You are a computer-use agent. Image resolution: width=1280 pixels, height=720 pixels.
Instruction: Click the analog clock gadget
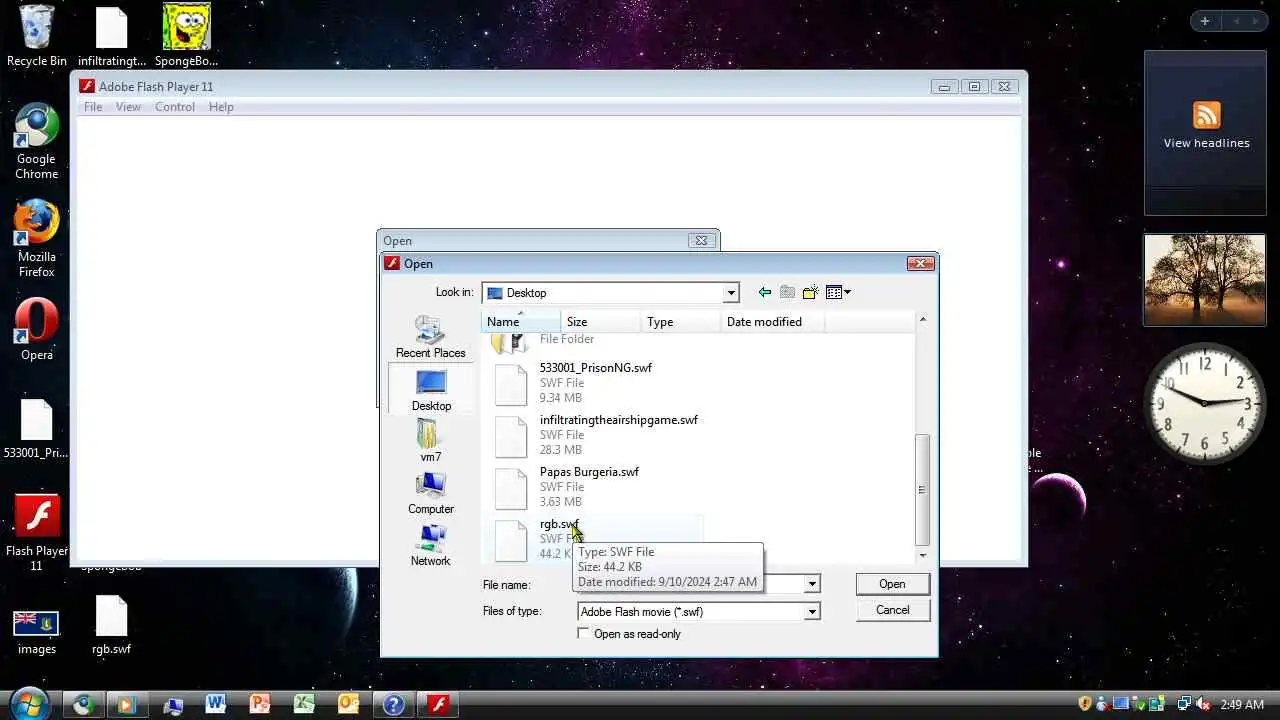point(1205,403)
